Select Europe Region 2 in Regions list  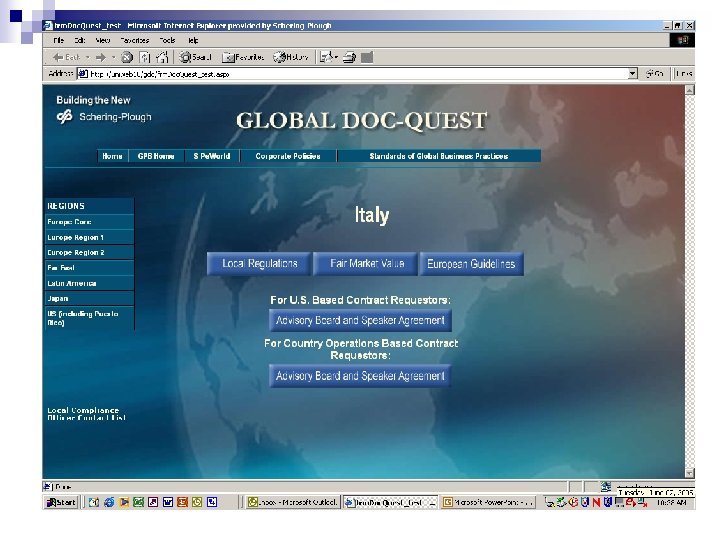click(x=89, y=253)
